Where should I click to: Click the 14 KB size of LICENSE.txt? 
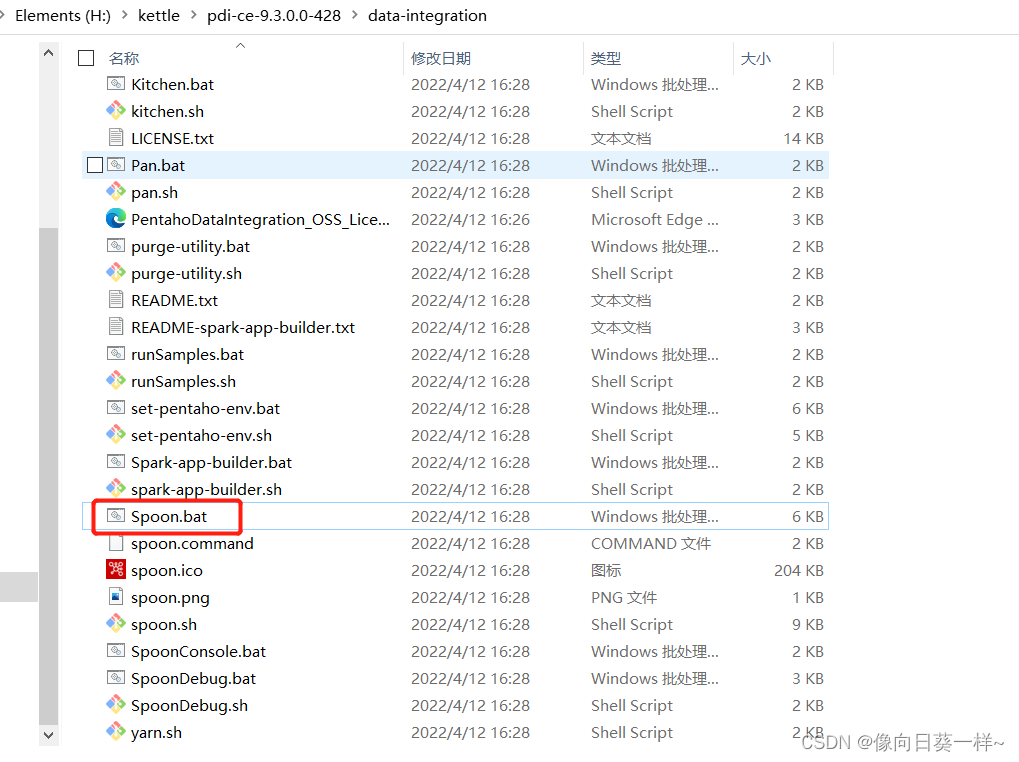click(803, 138)
